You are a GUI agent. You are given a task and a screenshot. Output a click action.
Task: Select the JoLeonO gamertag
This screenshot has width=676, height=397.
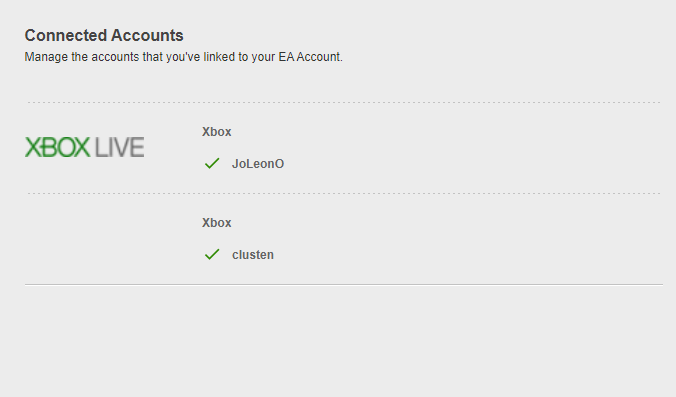[x=258, y=164]
